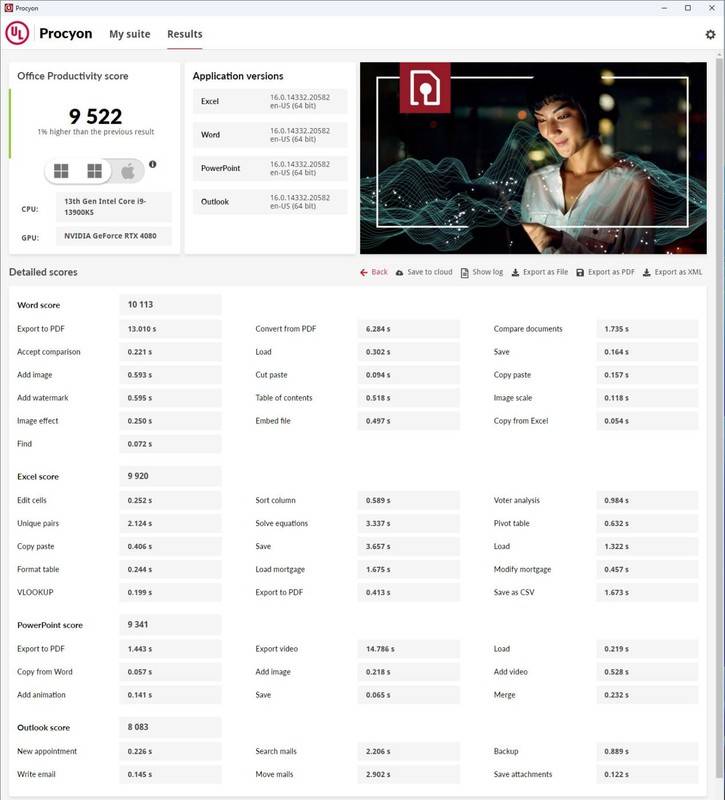Viewport: 725px width, 800px height.
Task: Select the Windows logo directly beside the Apple logo
Action: click(94, 171)
